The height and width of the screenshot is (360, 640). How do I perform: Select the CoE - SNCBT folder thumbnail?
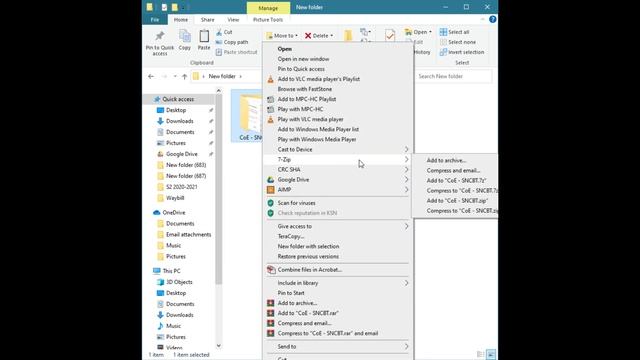pos(247,116)
